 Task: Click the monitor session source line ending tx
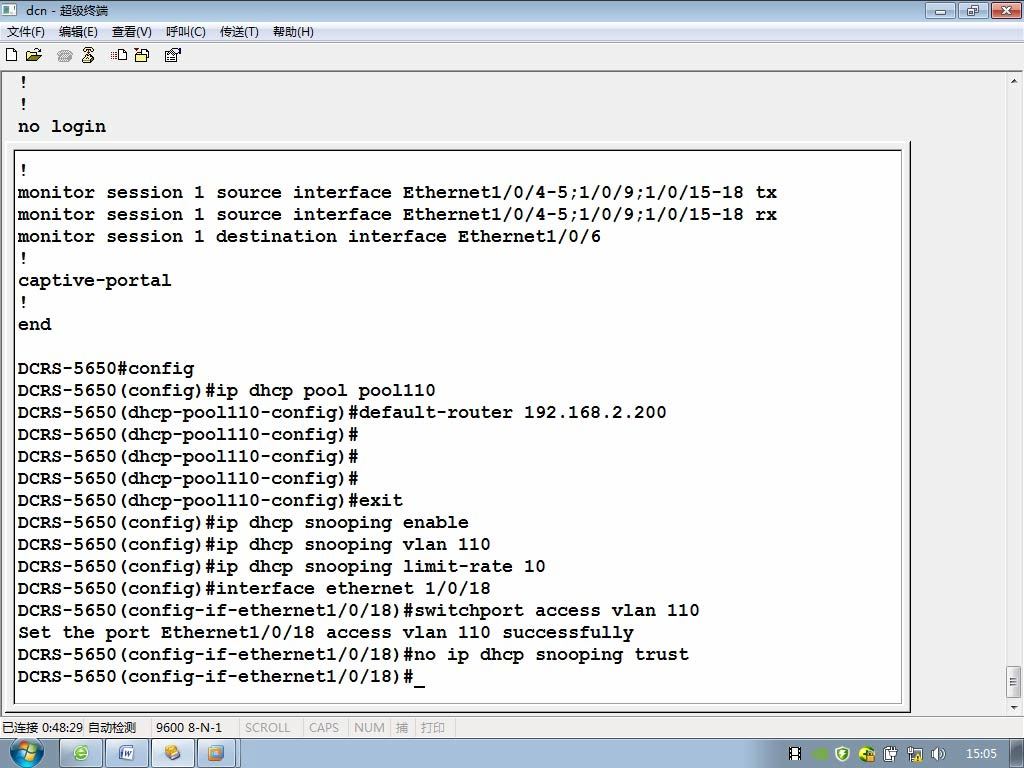(x=397, y=193)
